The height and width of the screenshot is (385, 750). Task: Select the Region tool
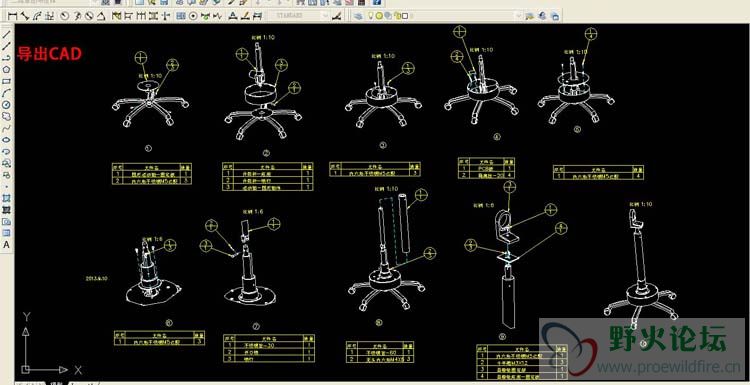[7, 221]
